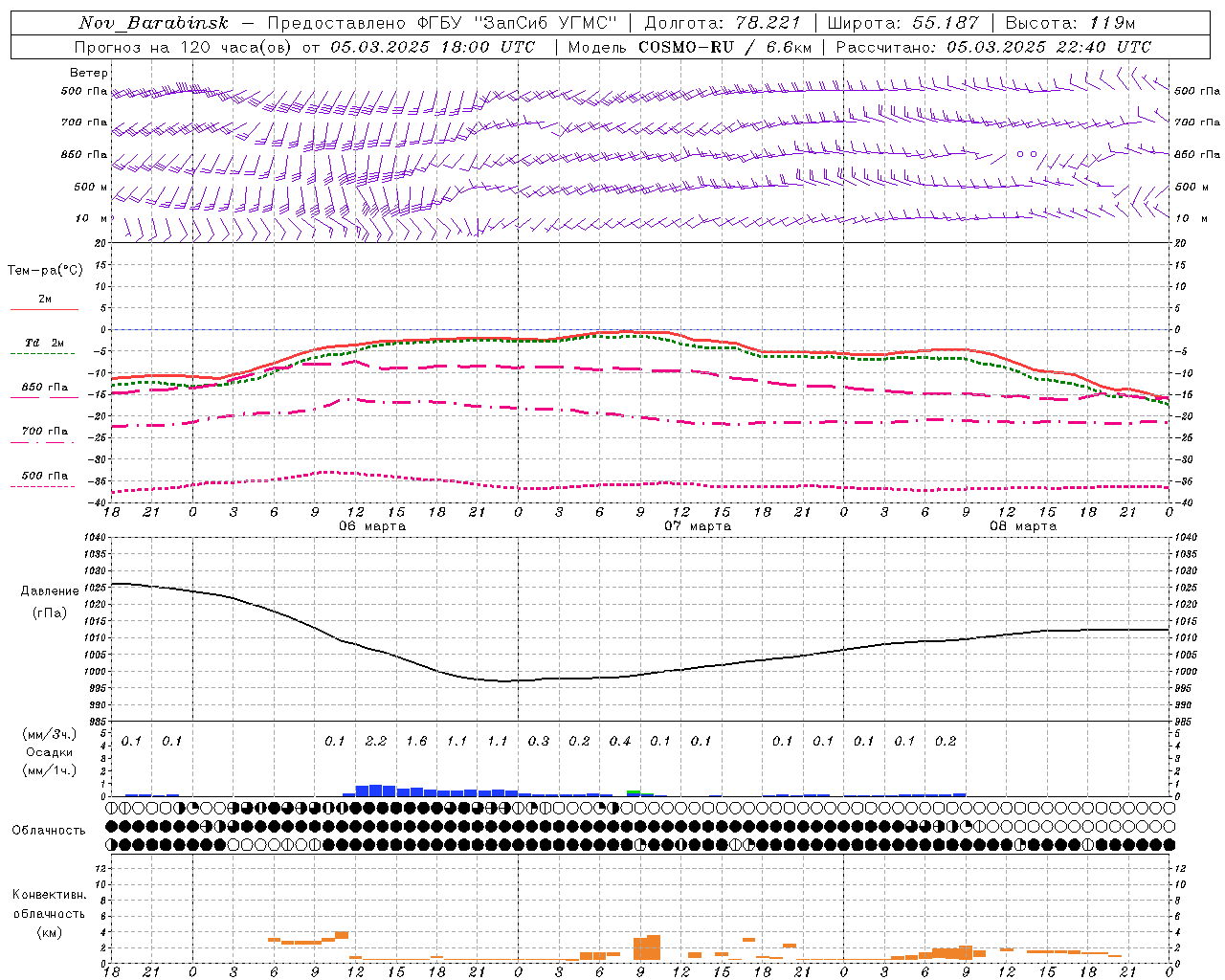Click the 500 гПа temperature legend entry

pyautogui.click(x=45, y=476)
